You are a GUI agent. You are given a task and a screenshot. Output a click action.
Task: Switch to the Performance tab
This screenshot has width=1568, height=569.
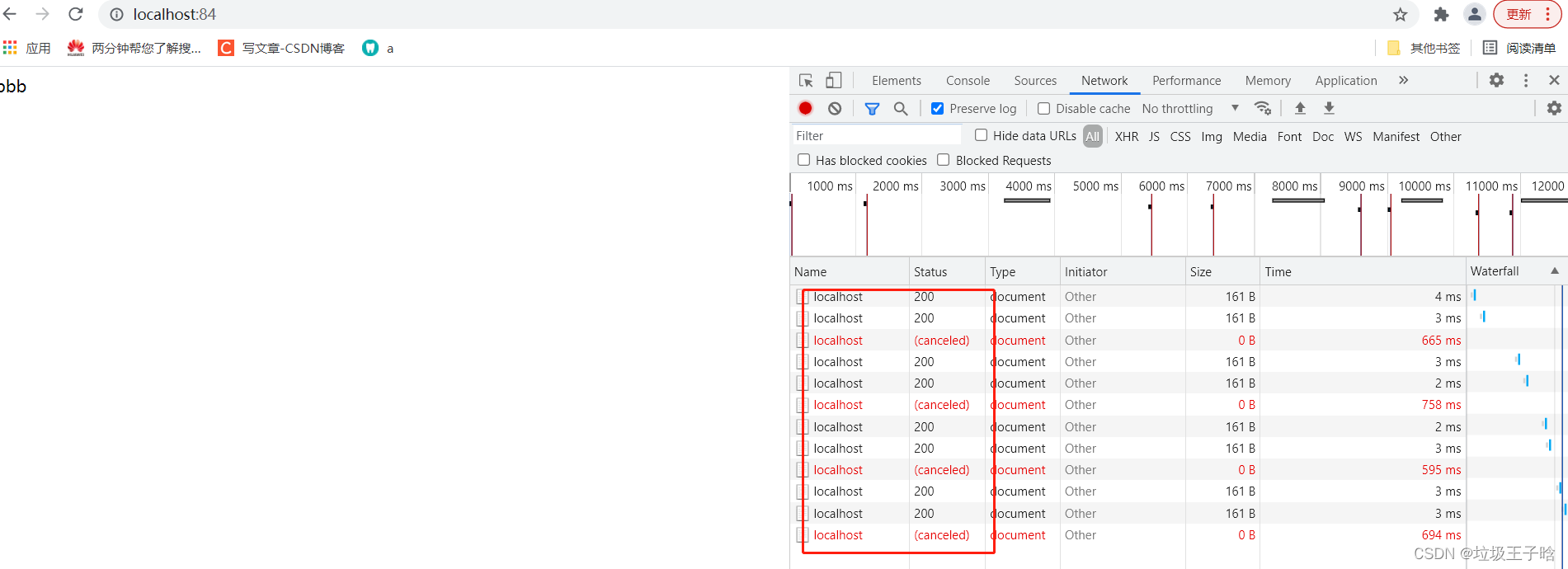1186,80
